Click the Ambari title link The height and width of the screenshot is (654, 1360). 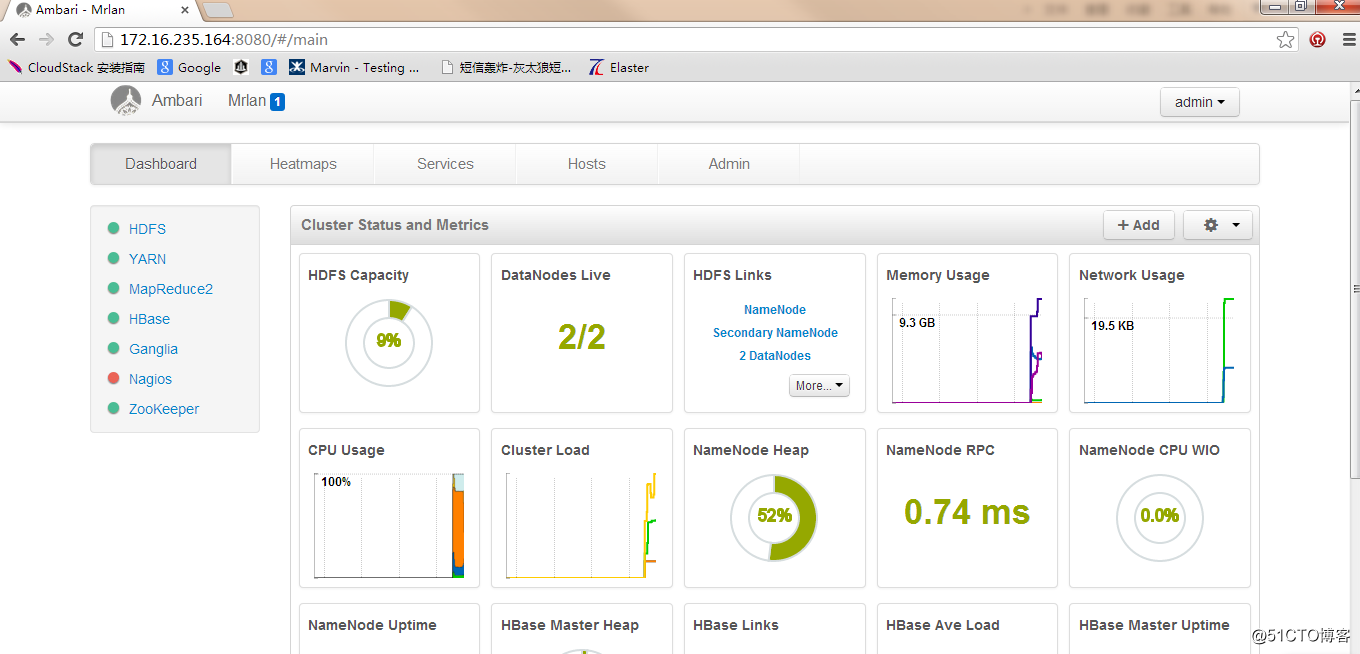pyautogui.click(x=177, y=101)
